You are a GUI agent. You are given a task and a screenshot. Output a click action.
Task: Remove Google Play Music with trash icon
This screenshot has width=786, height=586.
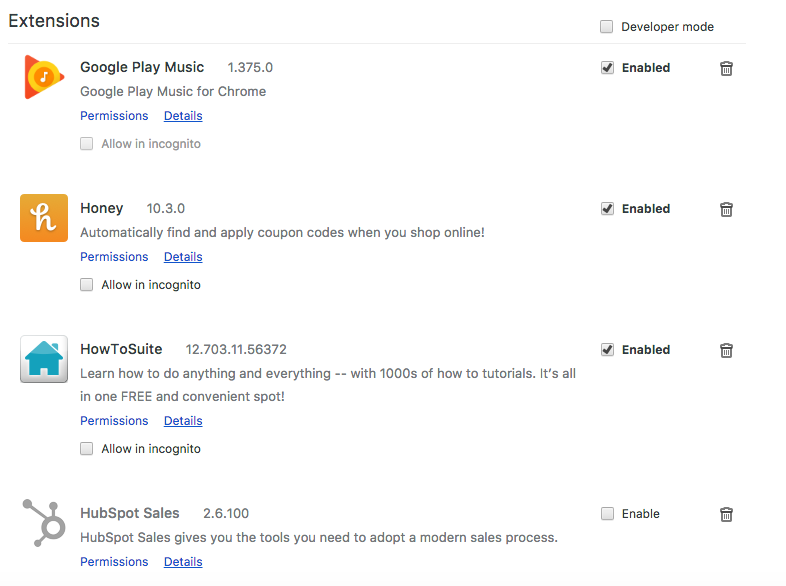727,68
